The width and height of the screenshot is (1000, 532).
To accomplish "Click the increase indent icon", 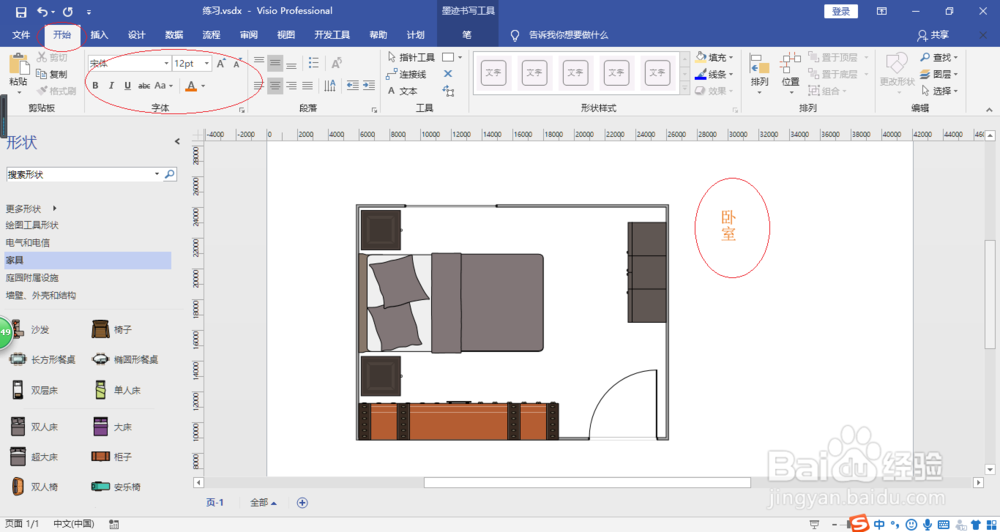I will [x=369, y=85].
